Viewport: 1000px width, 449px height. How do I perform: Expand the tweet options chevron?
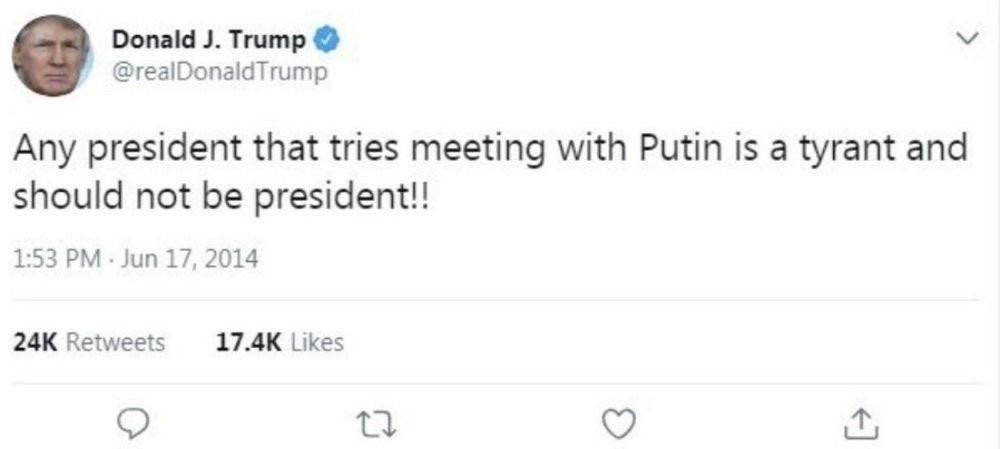tap(967, 39)
